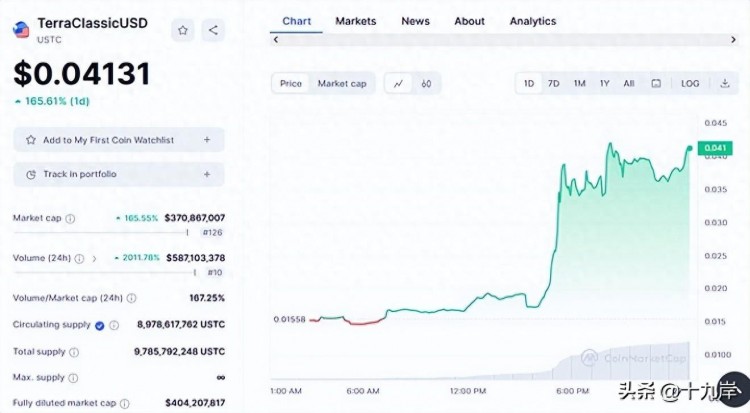Open the Chart tab
Viewport: 750px width, 413px height.
tap(297, 22)
